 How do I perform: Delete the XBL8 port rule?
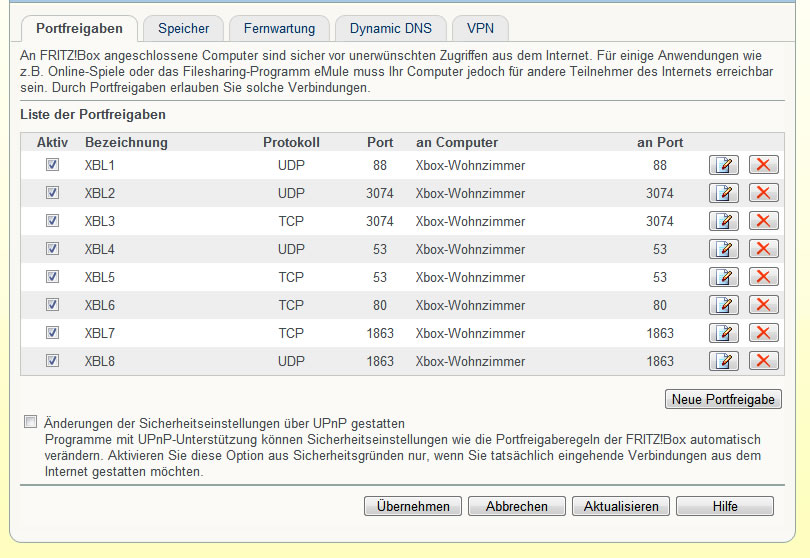pos(764,361)
